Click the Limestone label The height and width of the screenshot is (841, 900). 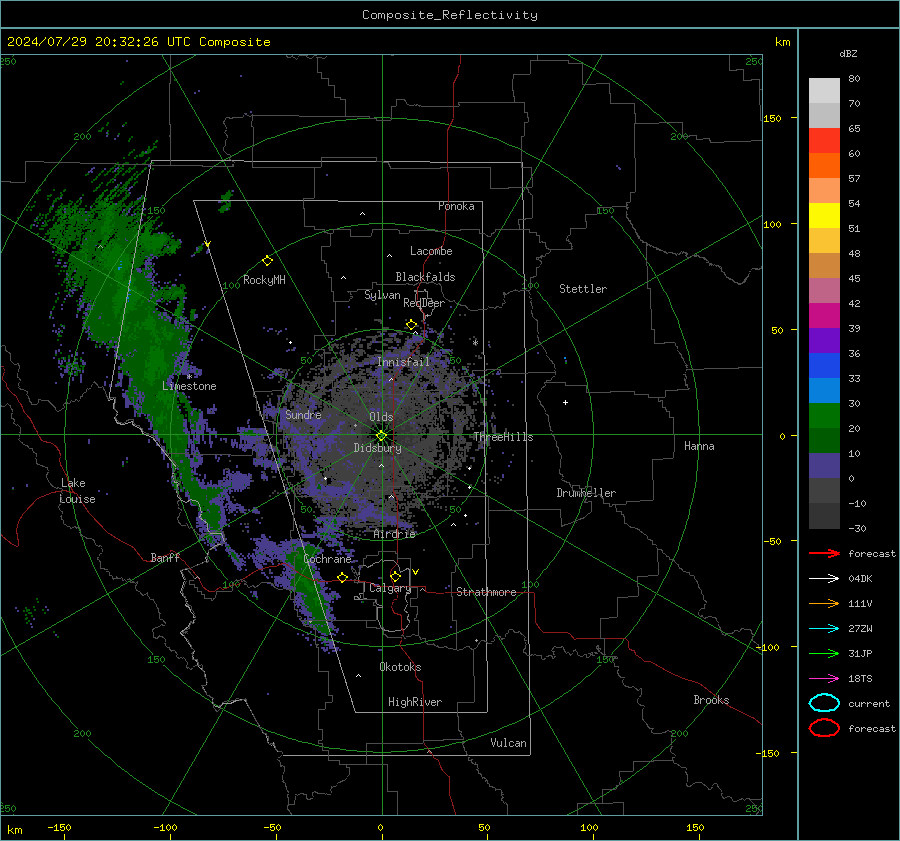[189, 386]
